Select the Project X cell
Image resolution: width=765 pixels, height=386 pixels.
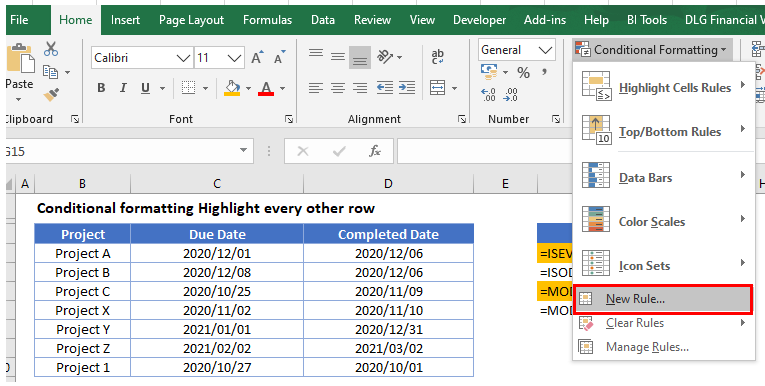pos(82,310)
